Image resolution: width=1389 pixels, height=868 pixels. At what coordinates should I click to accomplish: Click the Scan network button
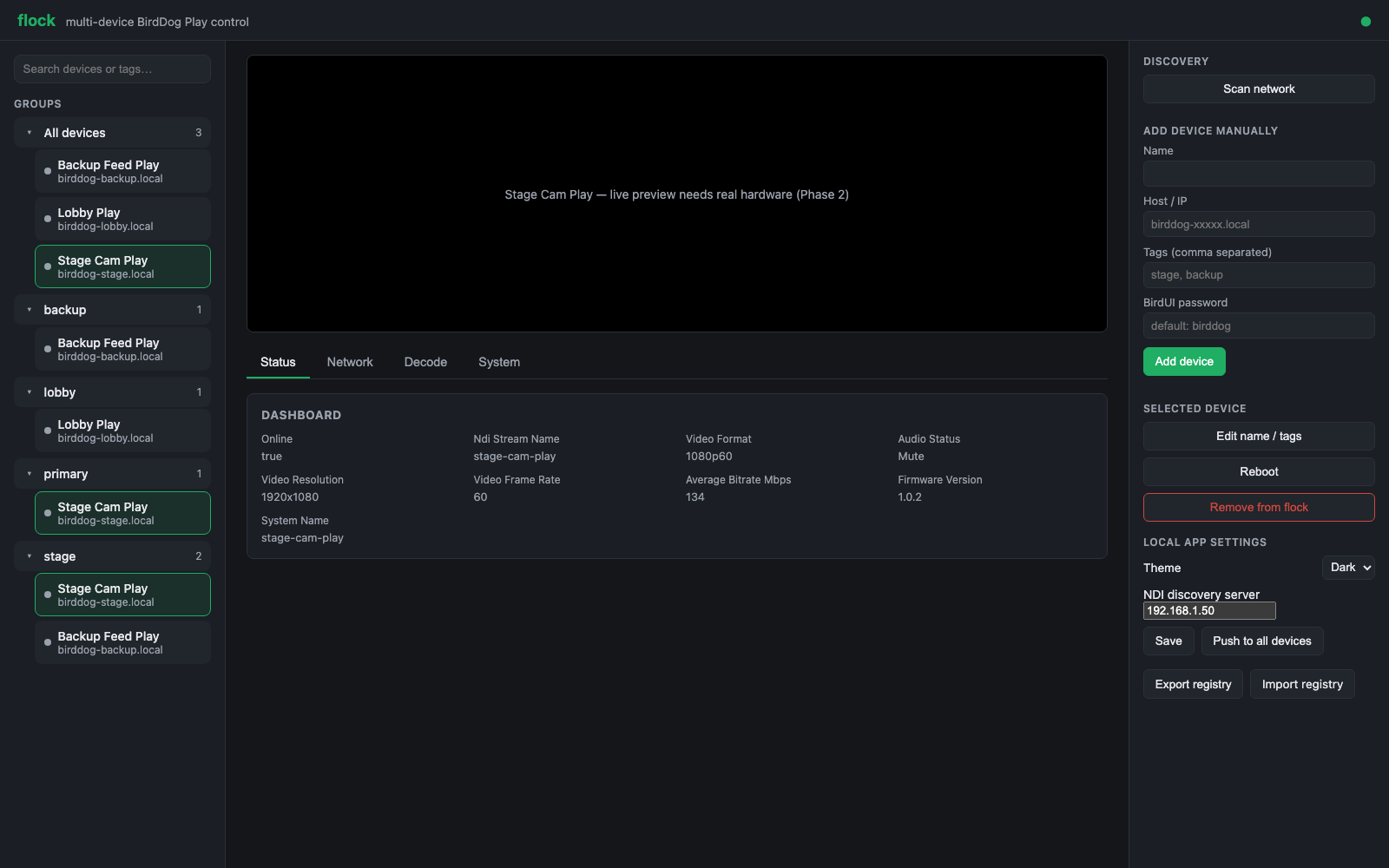[x=1259, y=89]
